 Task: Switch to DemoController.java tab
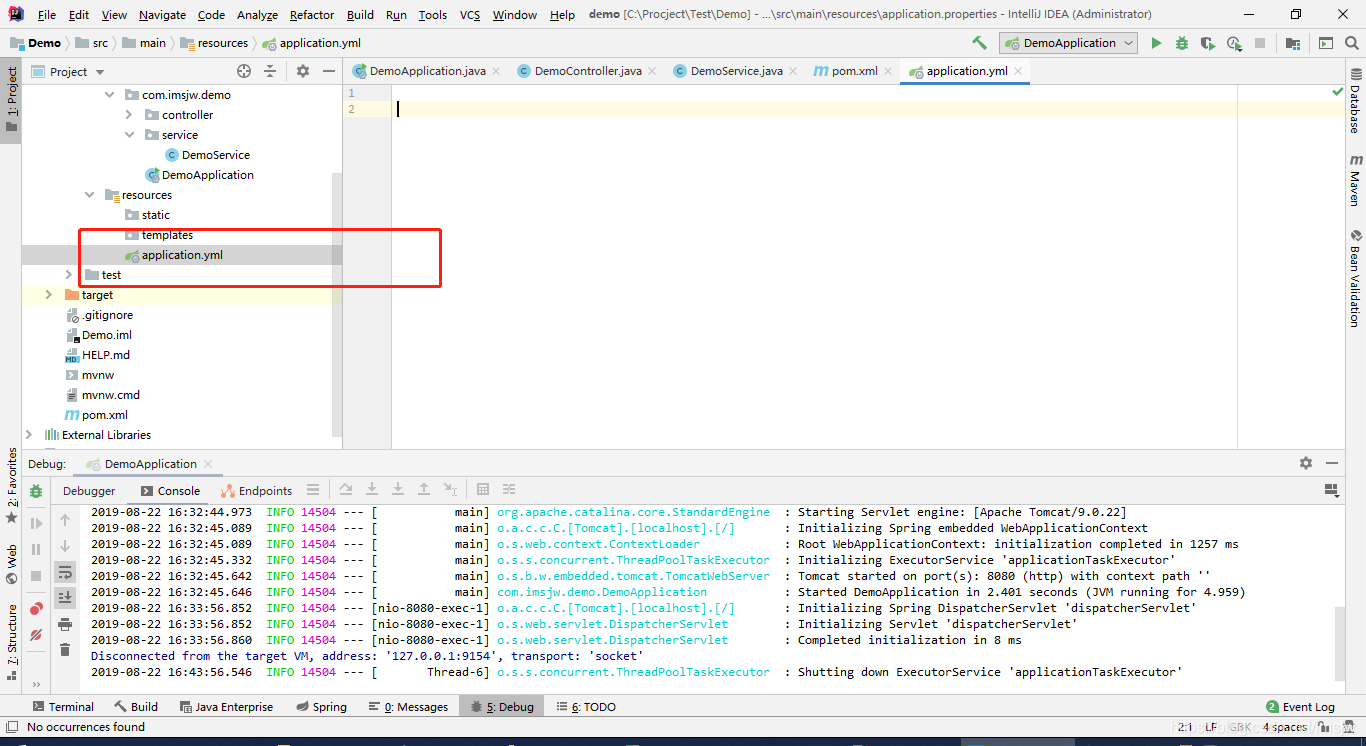588,71
